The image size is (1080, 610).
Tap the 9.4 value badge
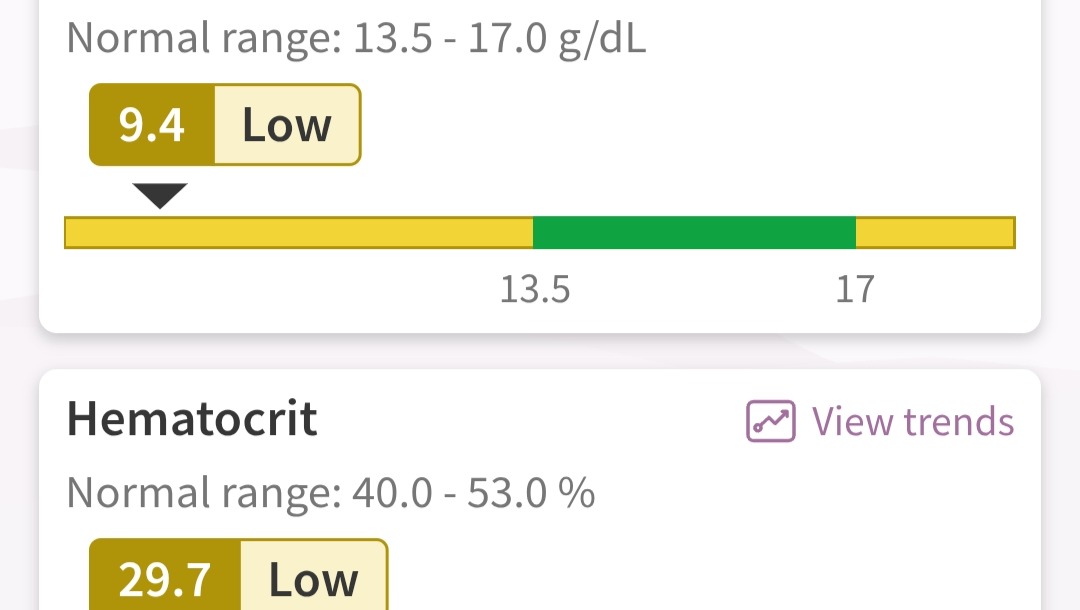(152, 125)
